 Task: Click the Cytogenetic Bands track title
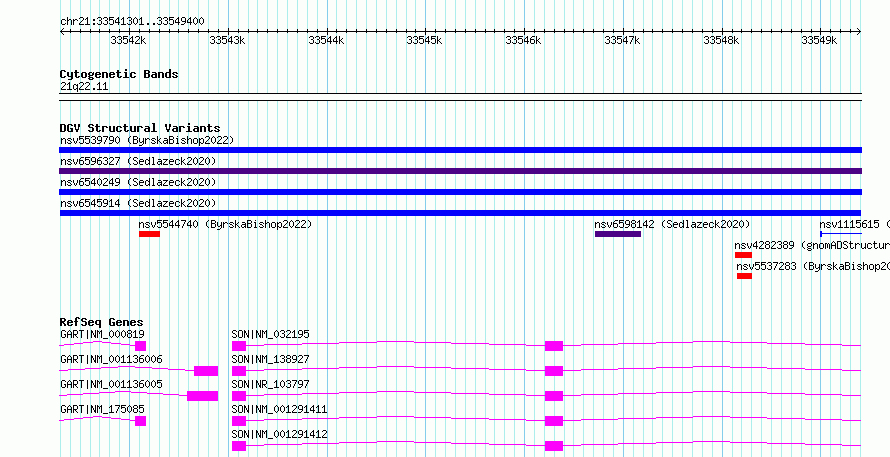pos(119,74)
